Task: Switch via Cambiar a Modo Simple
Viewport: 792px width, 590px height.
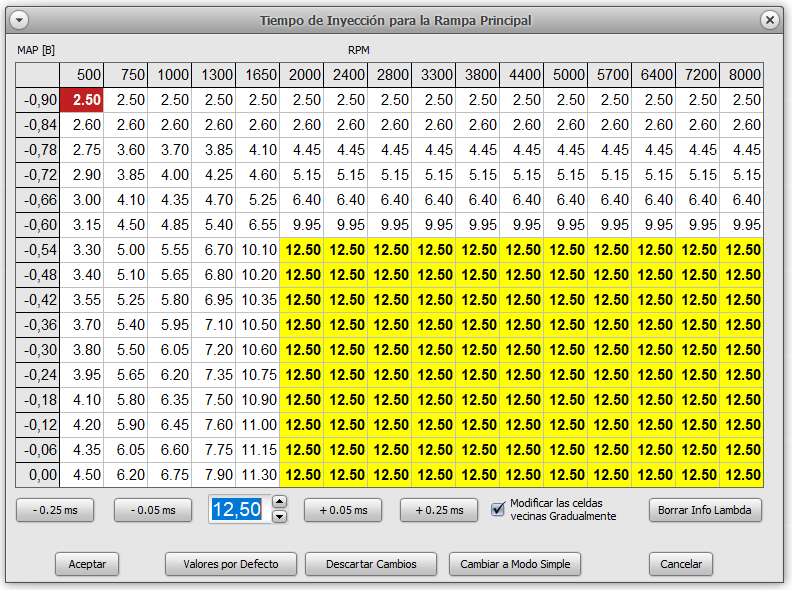Action: [x=515, y=564]
